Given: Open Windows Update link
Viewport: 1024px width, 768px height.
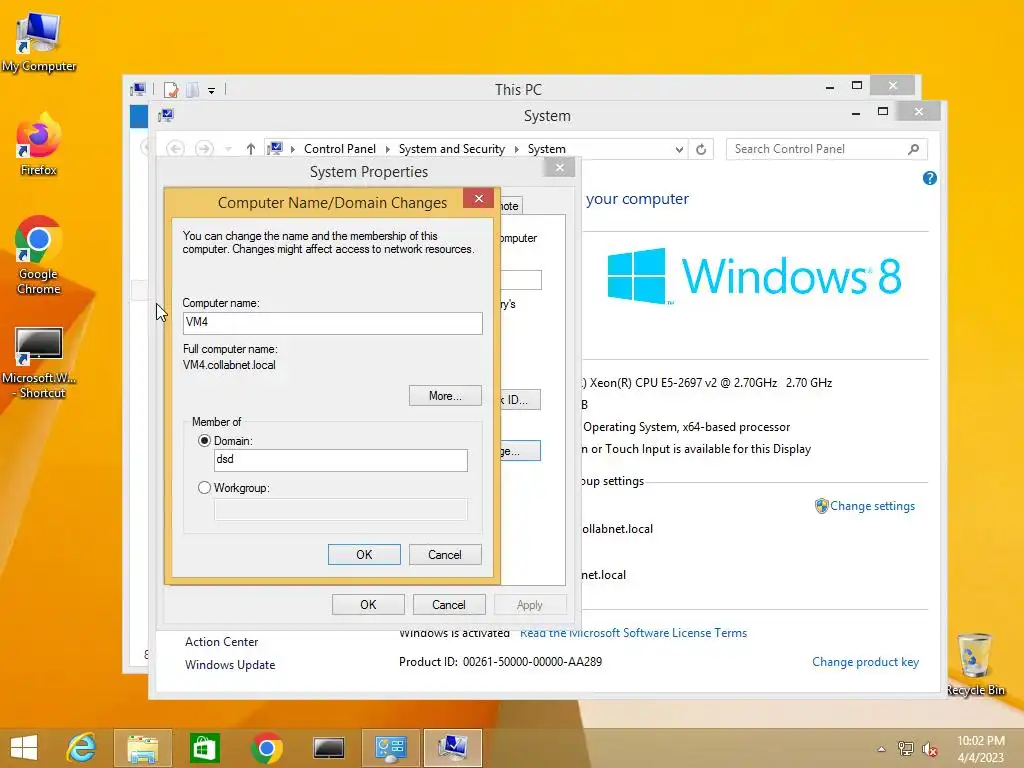Looking at the screenshot, I should [x=230, y=664].
